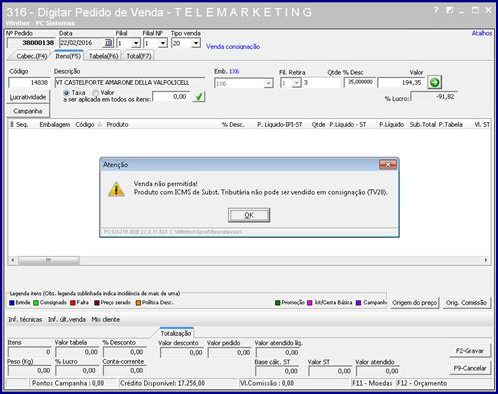
Task: Click the Sub.Total column header
Action: tap(422, 125)
